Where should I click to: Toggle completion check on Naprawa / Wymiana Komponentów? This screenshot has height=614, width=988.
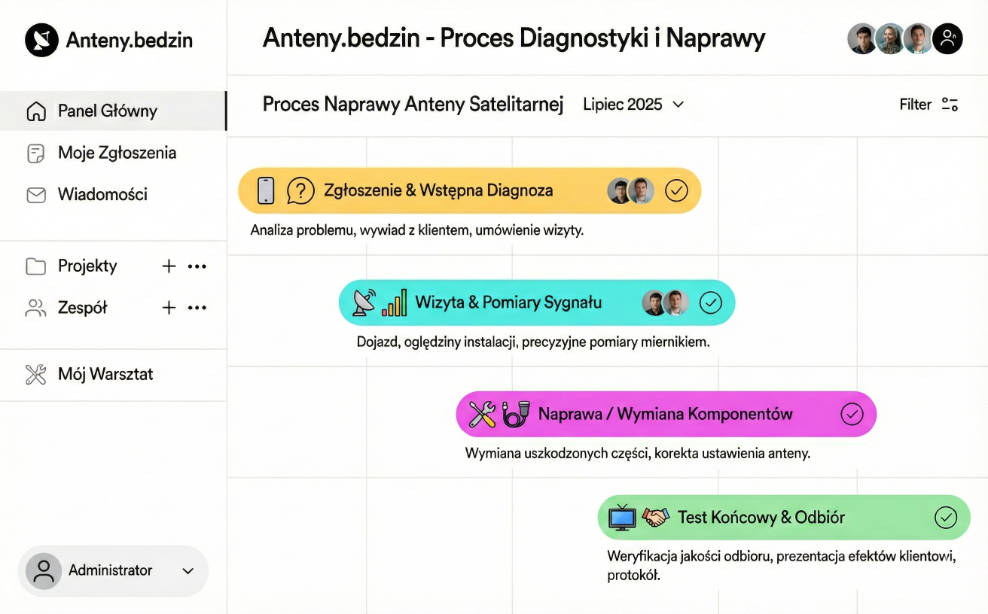[852, 414]
